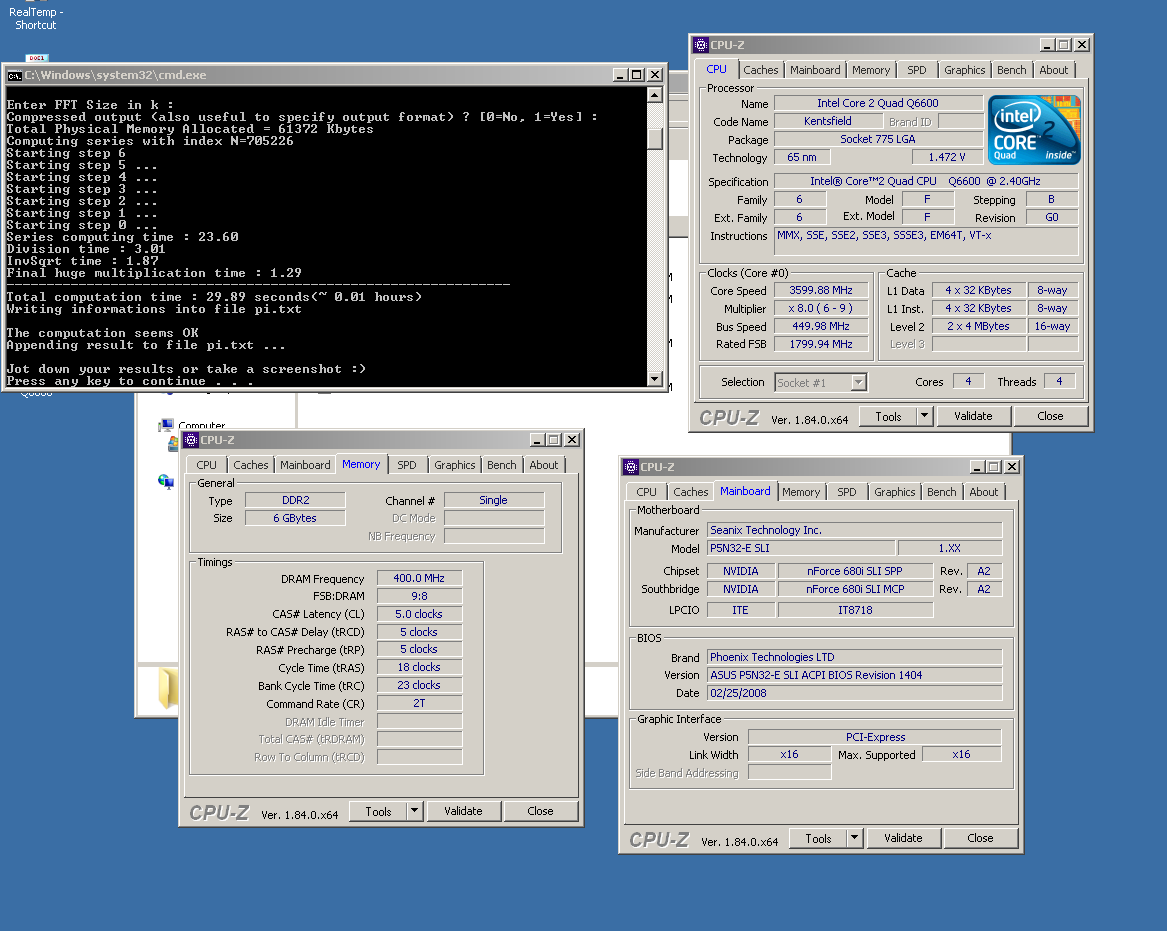Click Tools button in the Memory window

(378, 811)
